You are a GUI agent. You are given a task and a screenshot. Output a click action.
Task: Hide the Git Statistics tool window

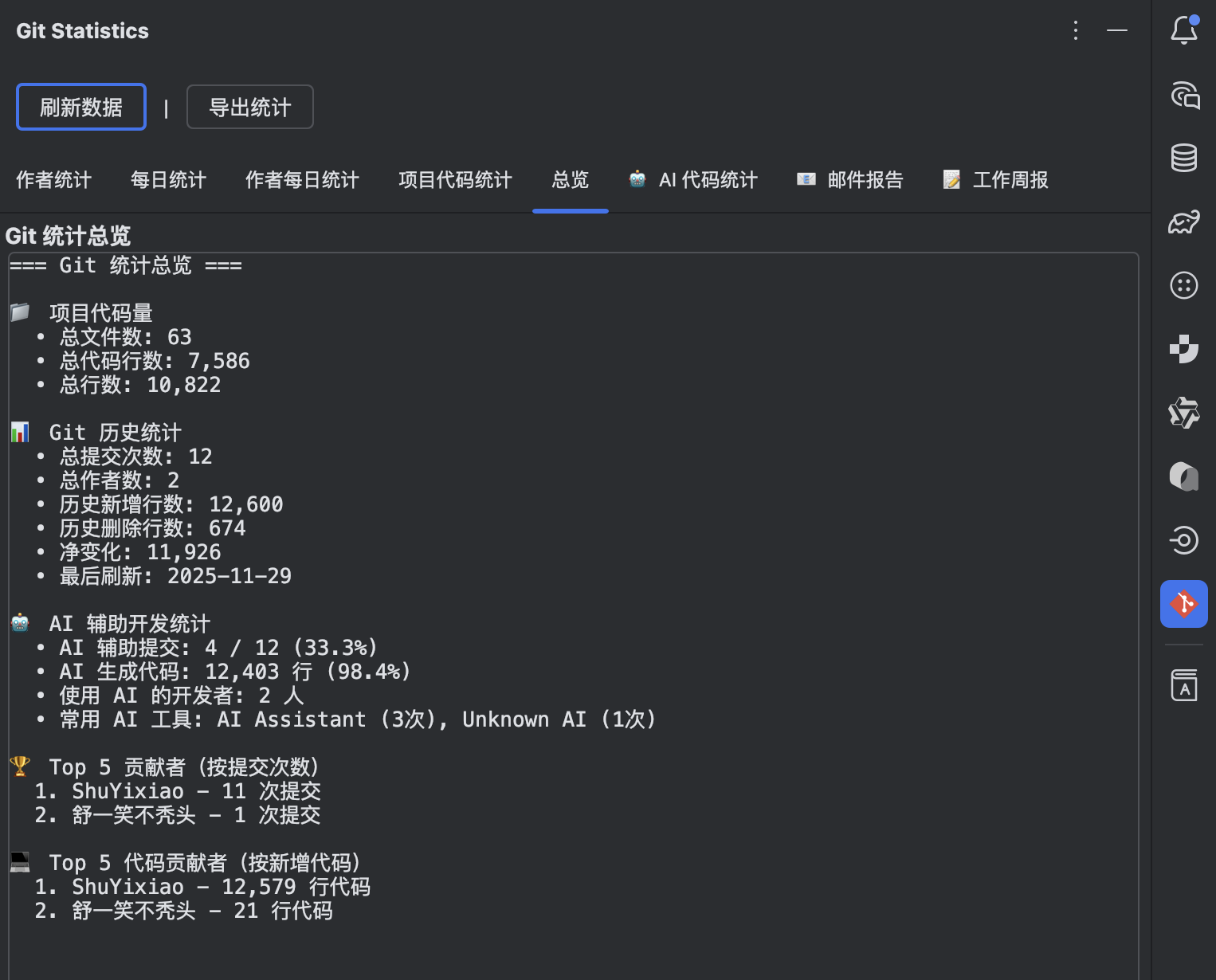1117,30
